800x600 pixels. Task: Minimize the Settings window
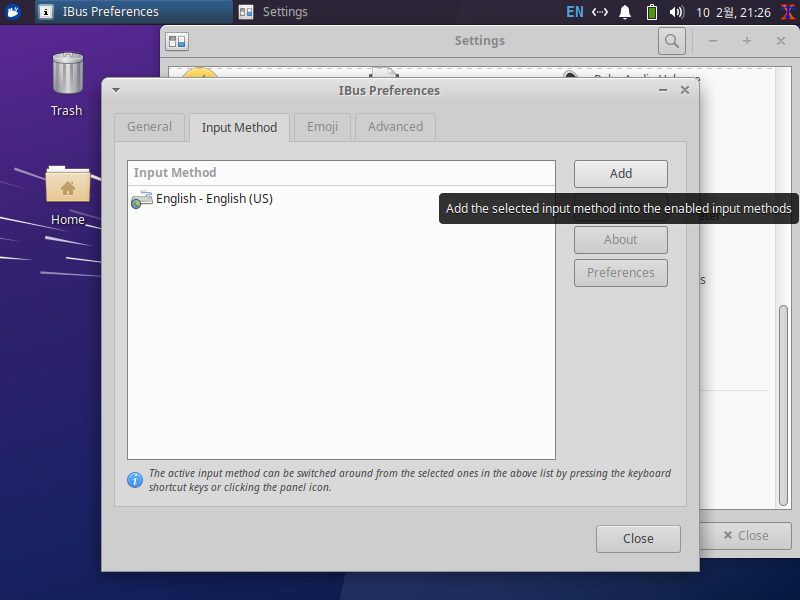pos(713,41)
